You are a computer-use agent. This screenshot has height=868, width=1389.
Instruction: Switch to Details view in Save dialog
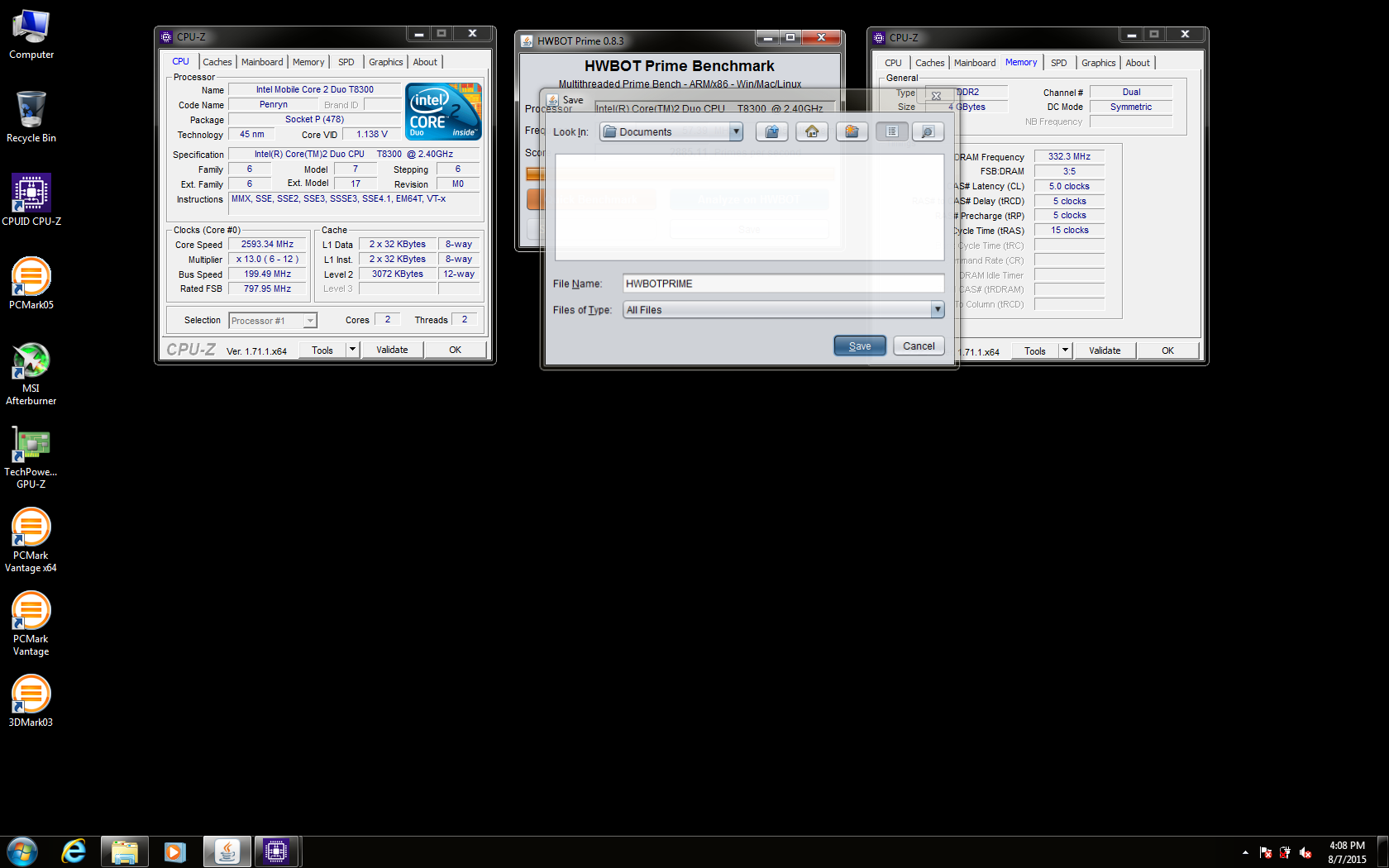click(928, 131)
